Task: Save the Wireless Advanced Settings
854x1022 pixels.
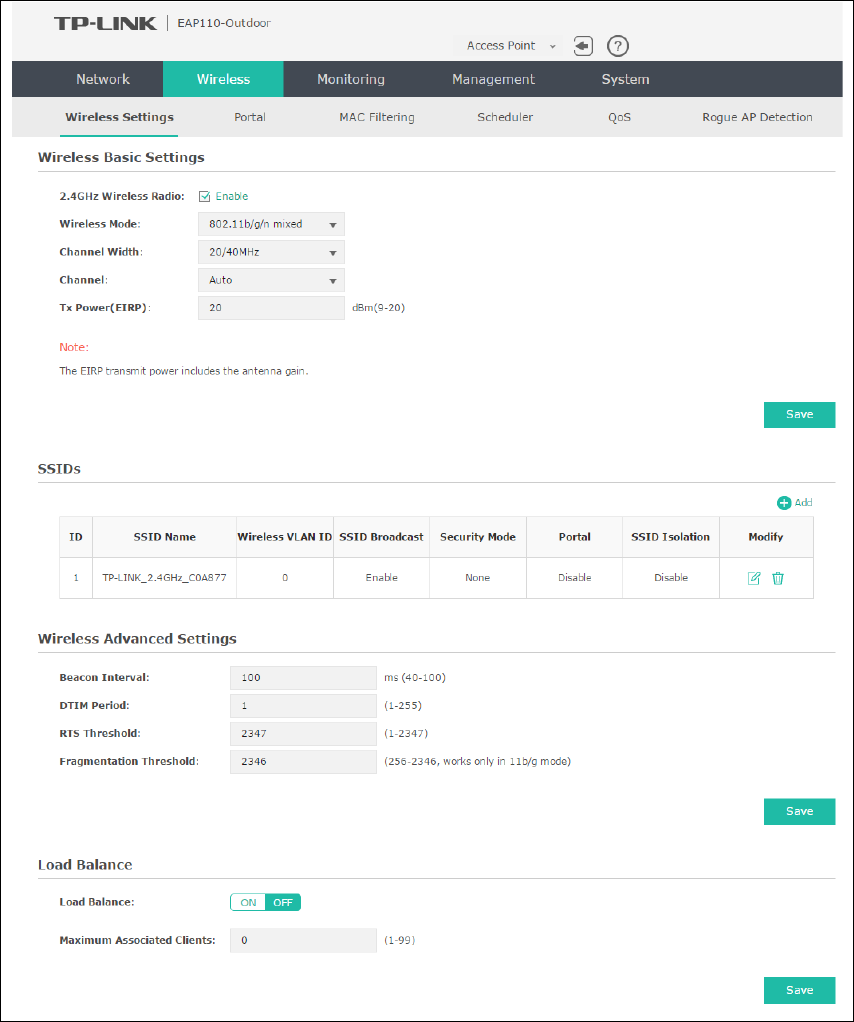Action: (799, 811)
